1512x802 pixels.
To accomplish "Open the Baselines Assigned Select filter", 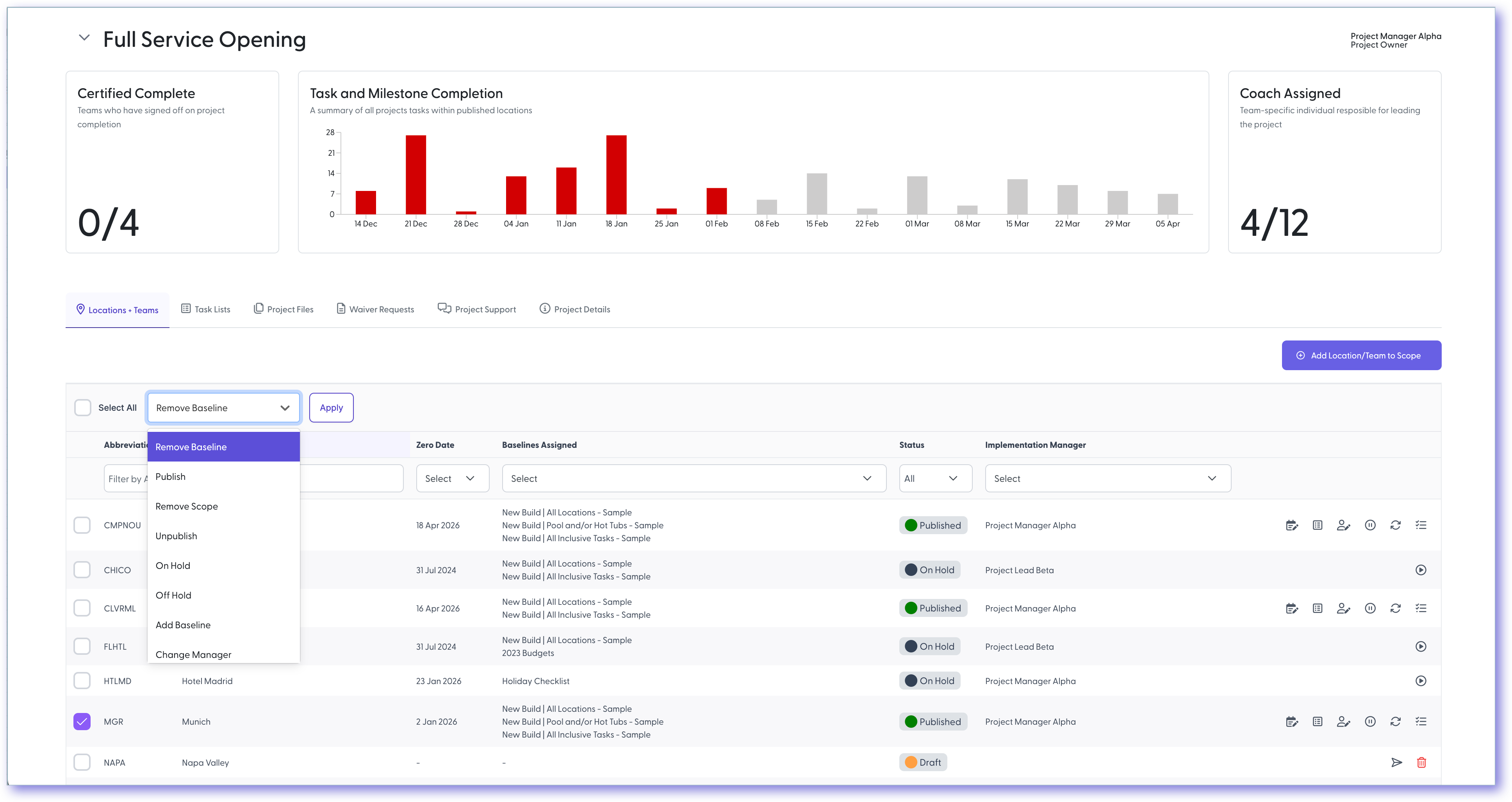I will click(x=694, y=479).
